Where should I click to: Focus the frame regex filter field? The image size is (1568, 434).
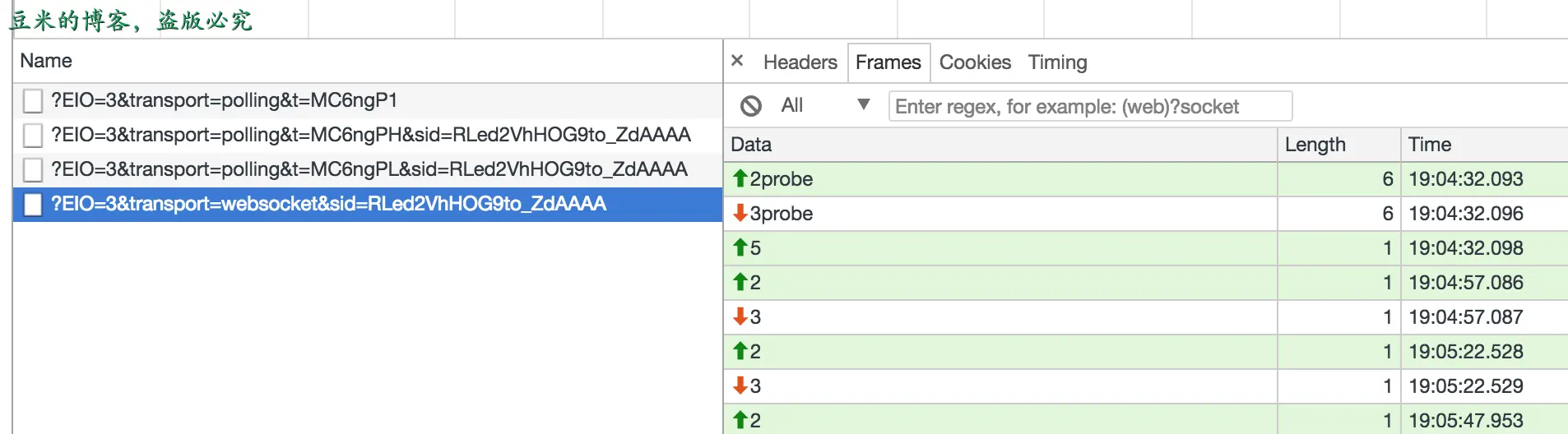coord(1090,106)
